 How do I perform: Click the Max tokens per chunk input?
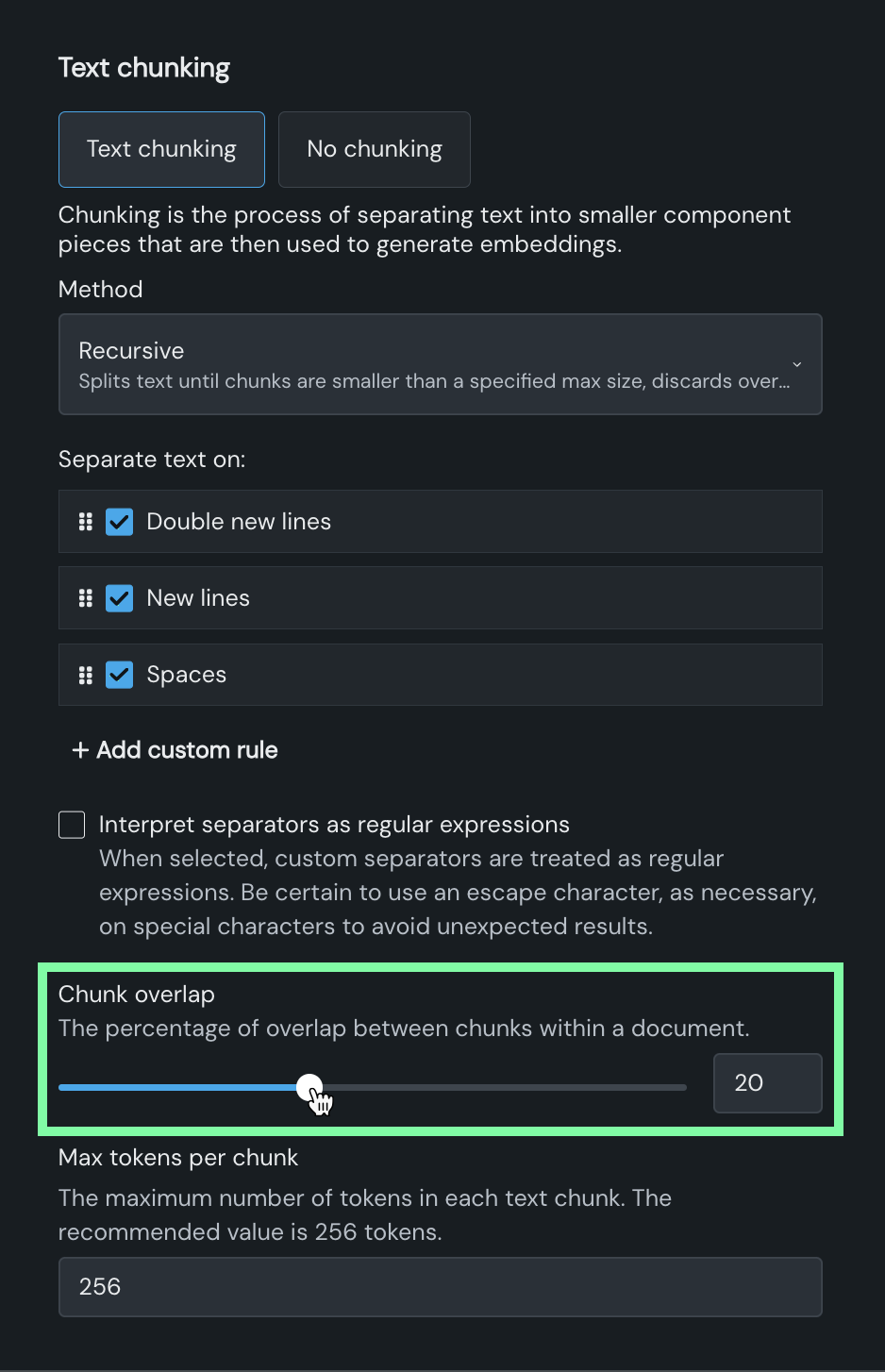click(440, 1287)
